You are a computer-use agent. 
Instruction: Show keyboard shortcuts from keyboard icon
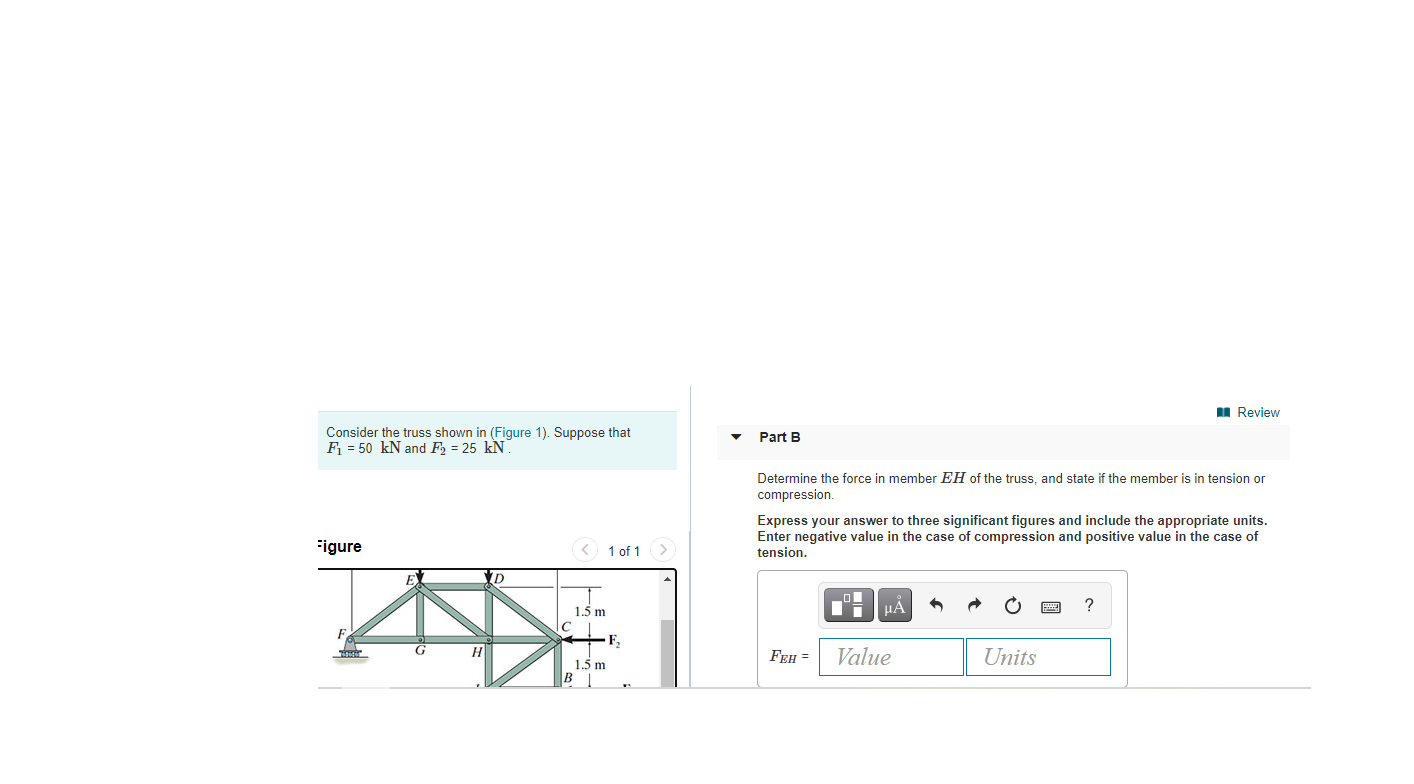tap(1051, 606)
